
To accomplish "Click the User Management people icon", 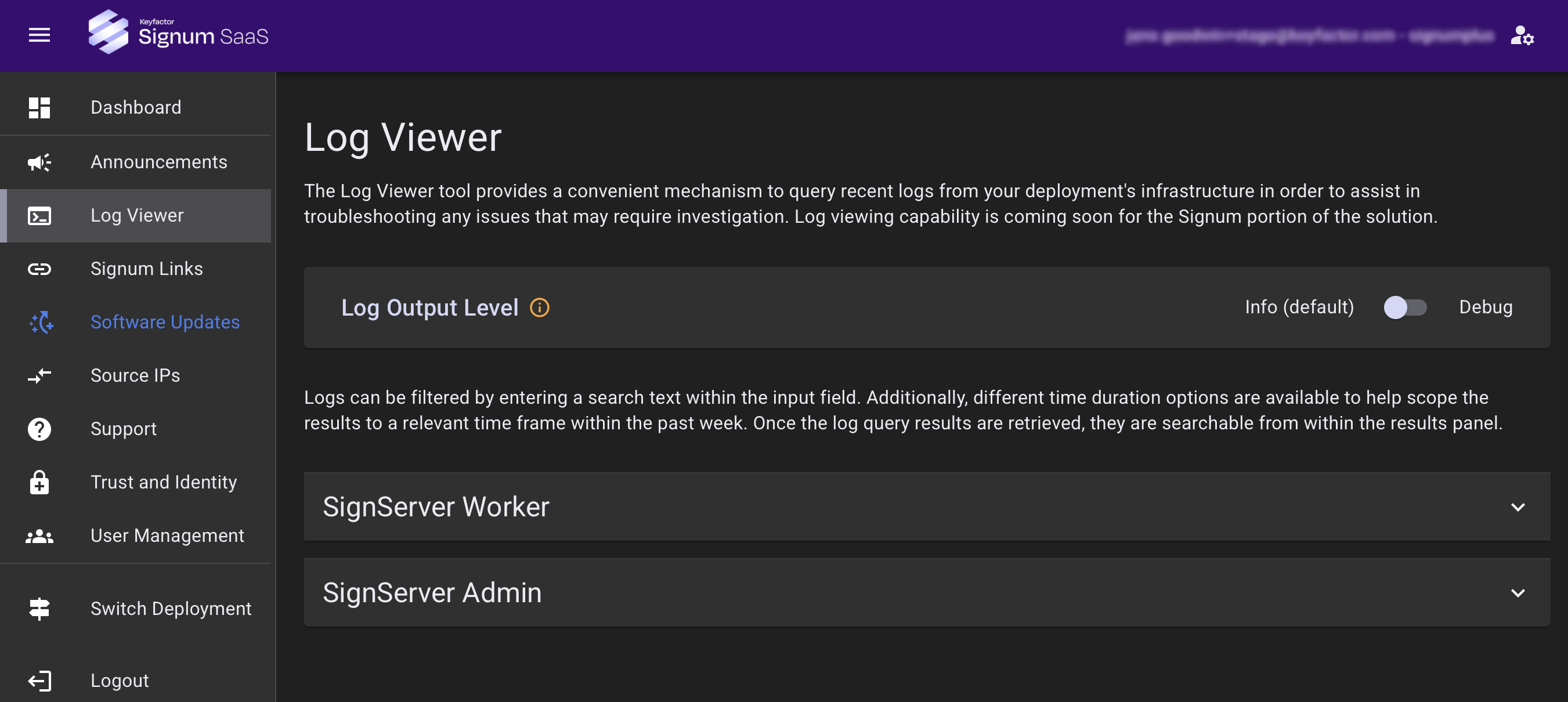I will click(x=39, y=536).
